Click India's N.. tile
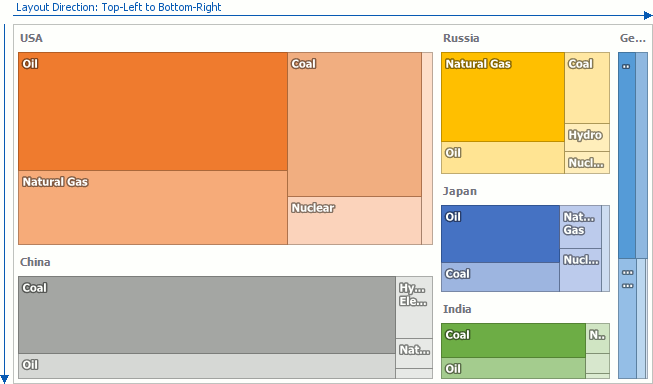This screenshot has width=653, height=384. 598,339
